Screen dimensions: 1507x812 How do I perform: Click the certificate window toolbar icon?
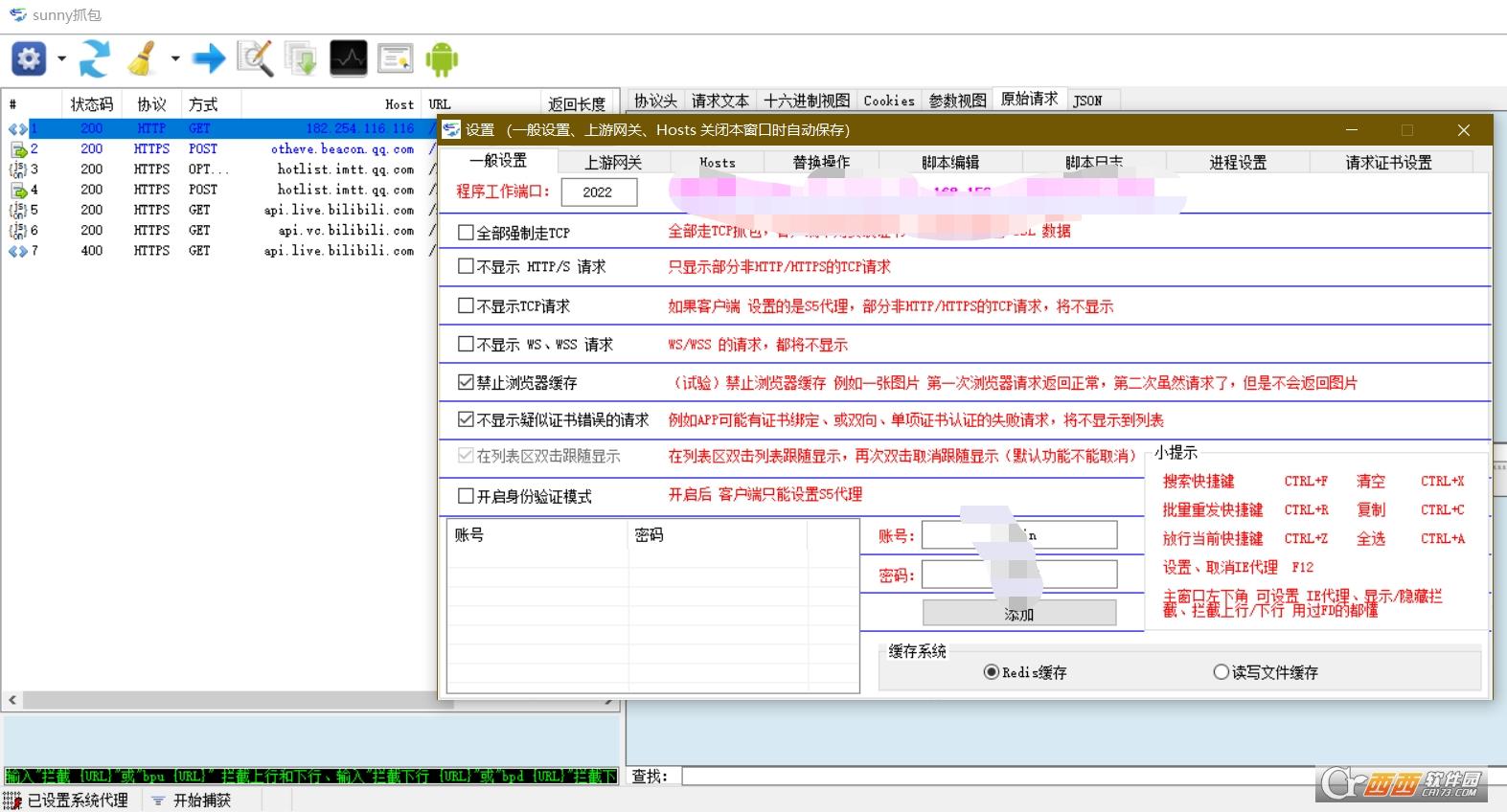tap(395, 59)
